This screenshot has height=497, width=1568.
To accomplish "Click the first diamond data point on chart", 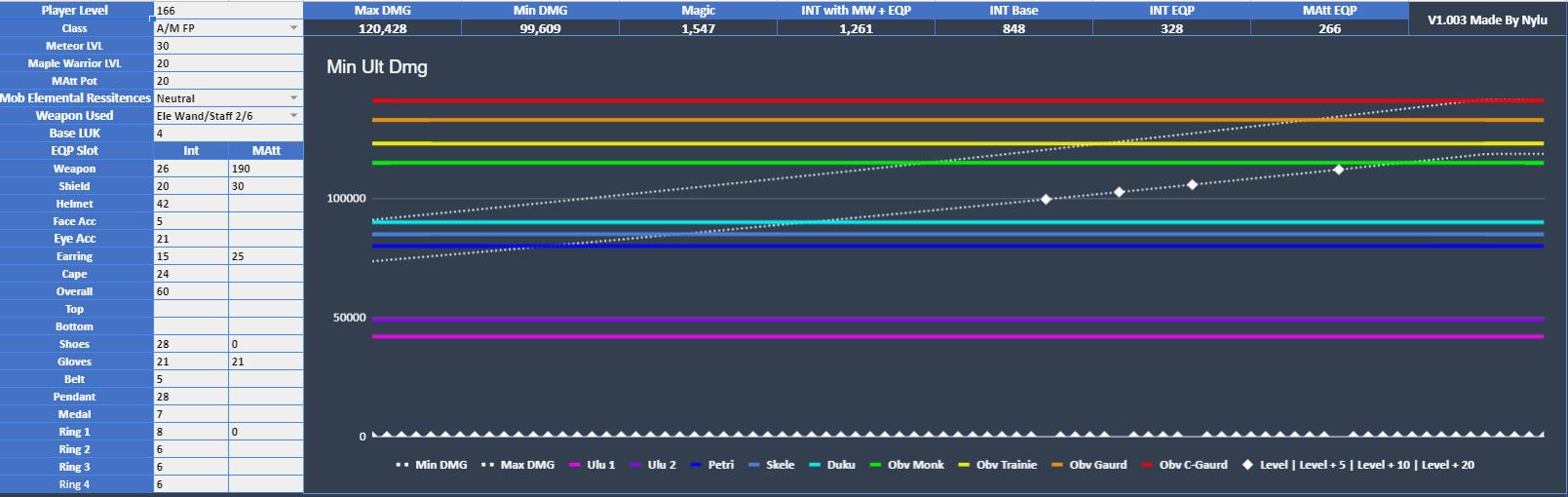I will (x=1047, y=199).
